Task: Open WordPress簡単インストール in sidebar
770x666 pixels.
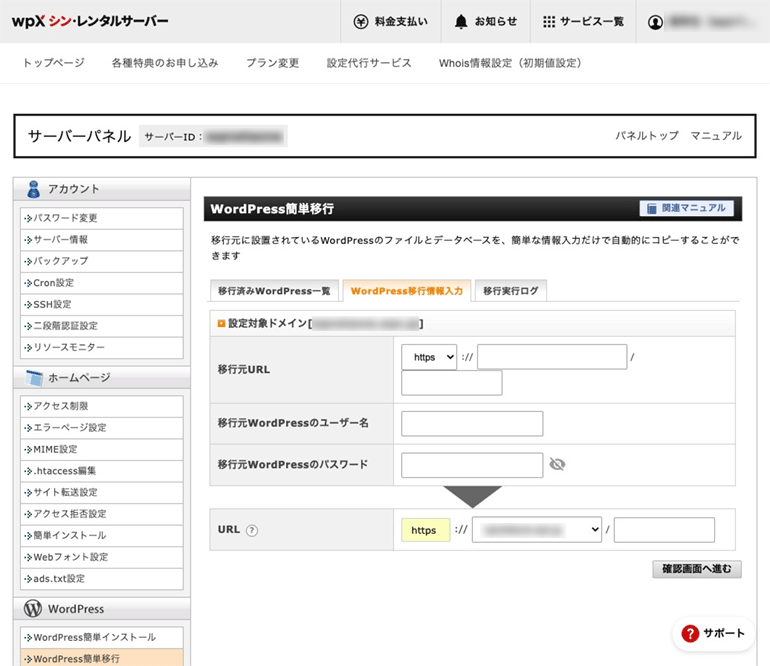Action: [102, 638]
